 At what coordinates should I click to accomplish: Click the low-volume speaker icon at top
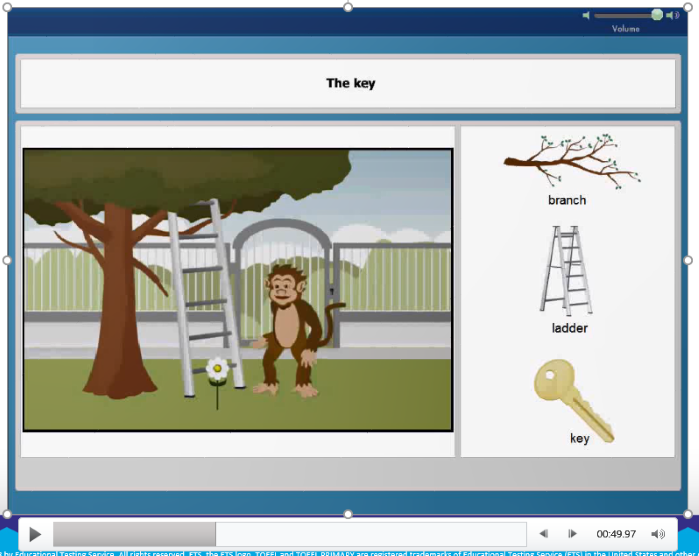coord(587,16)
